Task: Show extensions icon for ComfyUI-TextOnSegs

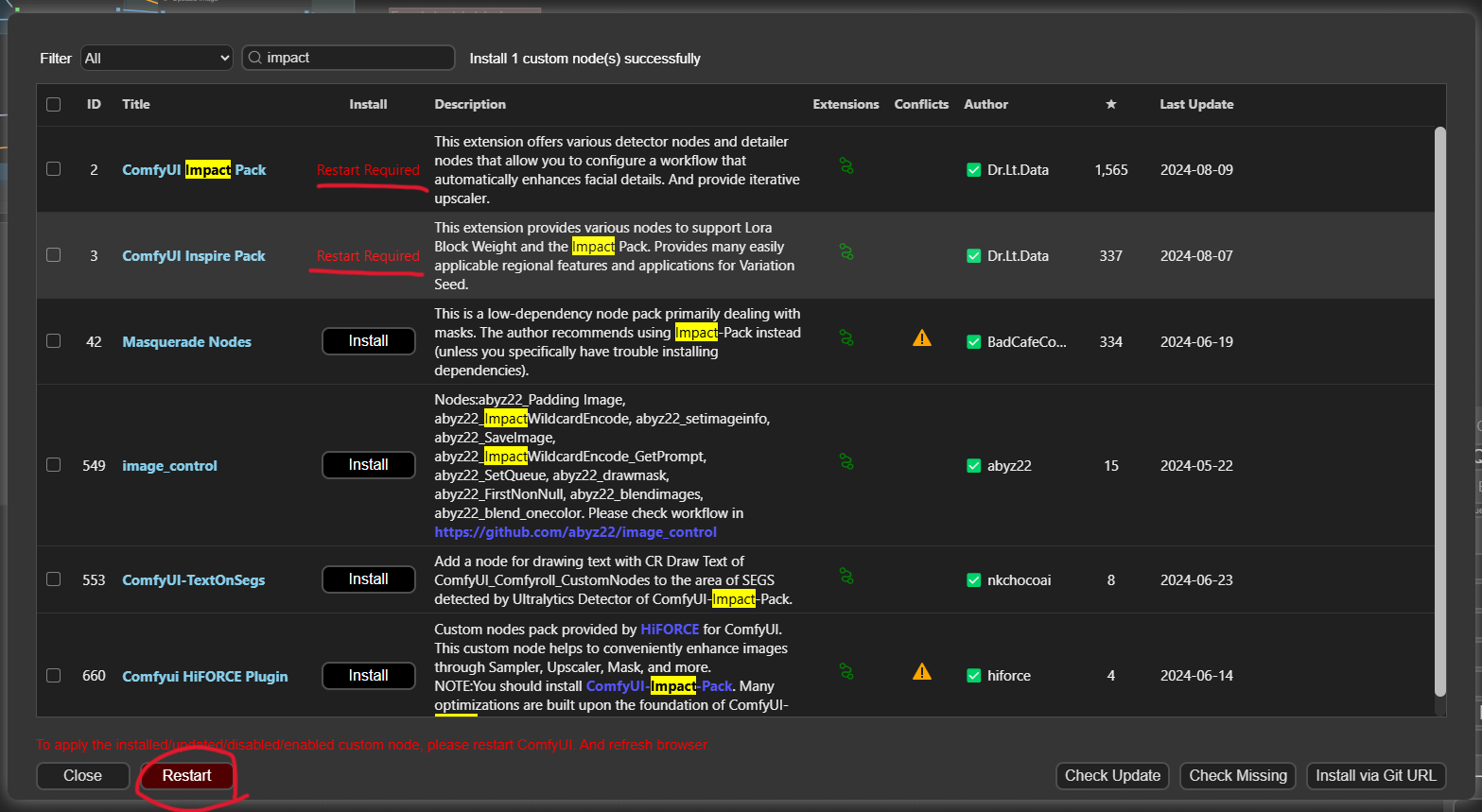Action: pos(846,577)
